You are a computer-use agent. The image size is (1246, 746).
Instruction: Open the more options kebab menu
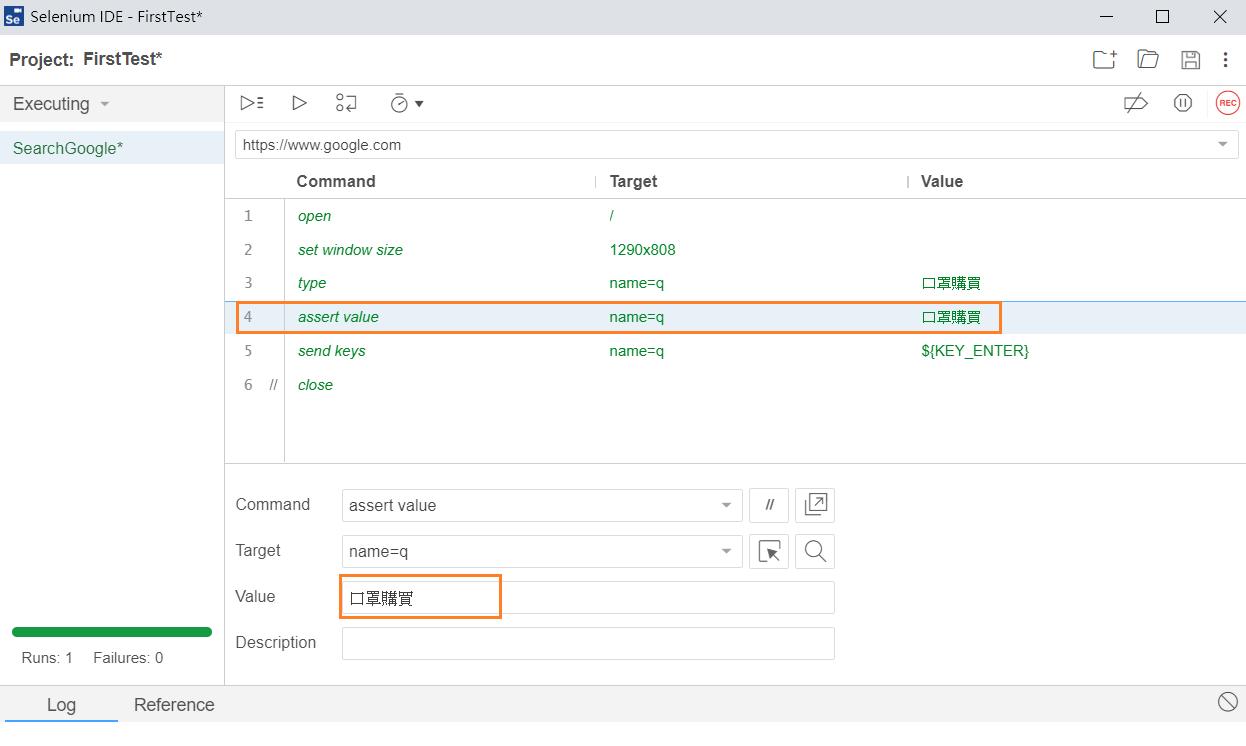pos(1225,59)
